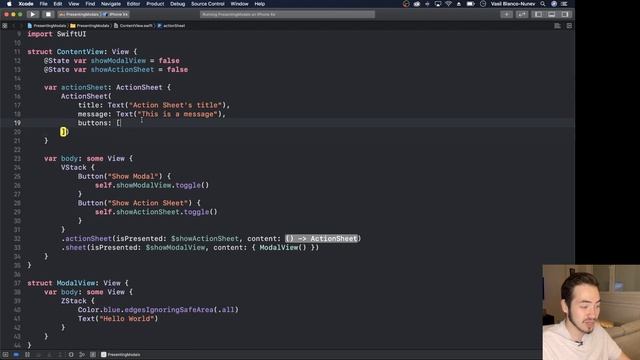Select PresentingModals process in debug bar
The image size is (640, 360).
[x=120, y=355]
